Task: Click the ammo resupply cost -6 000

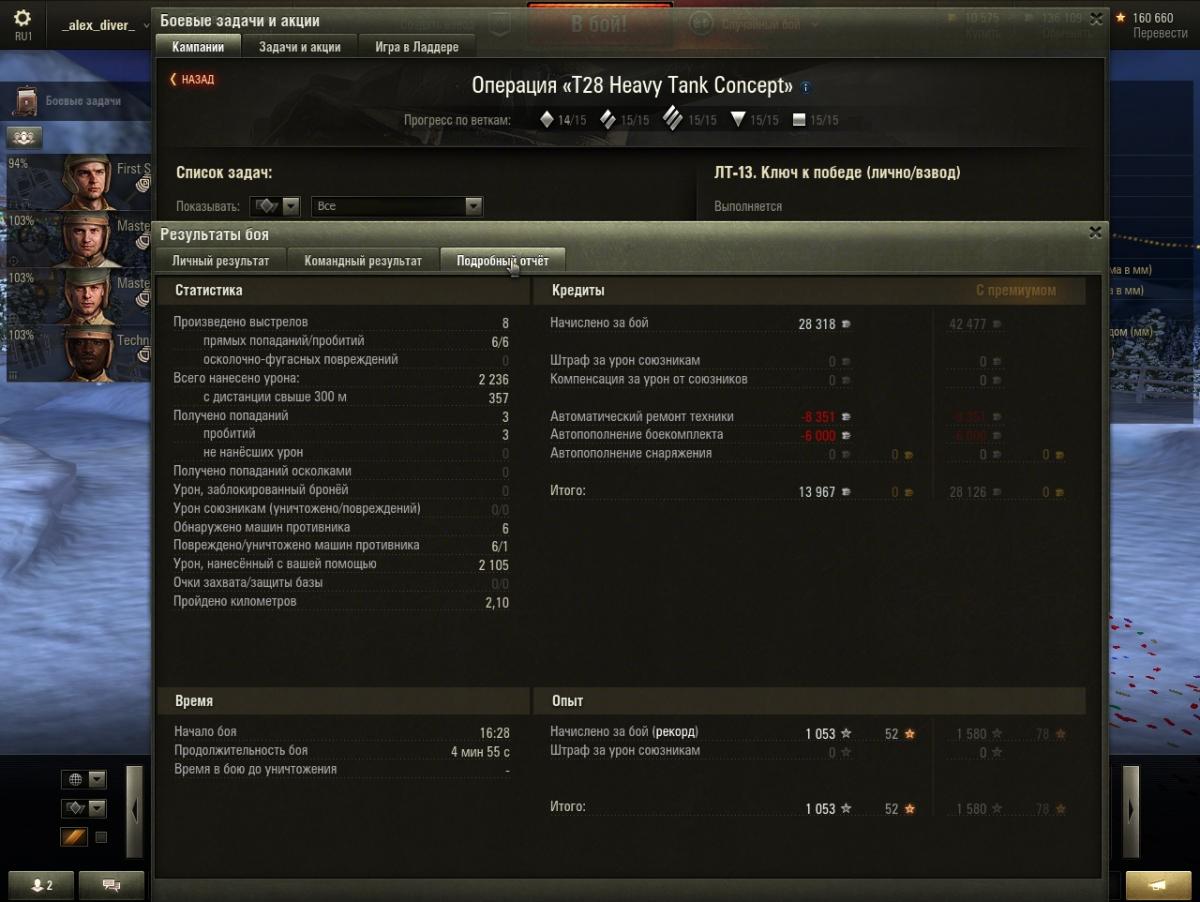Action: [x=817, y=436]
